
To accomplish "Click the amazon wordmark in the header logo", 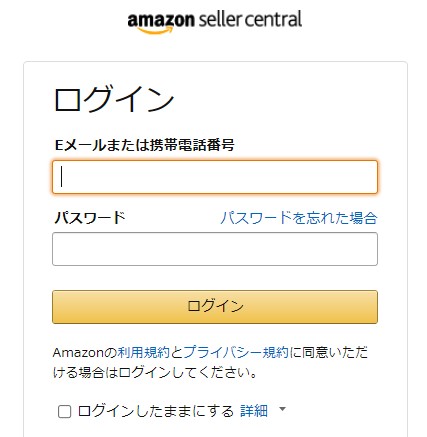I will (x=161, y=20).
